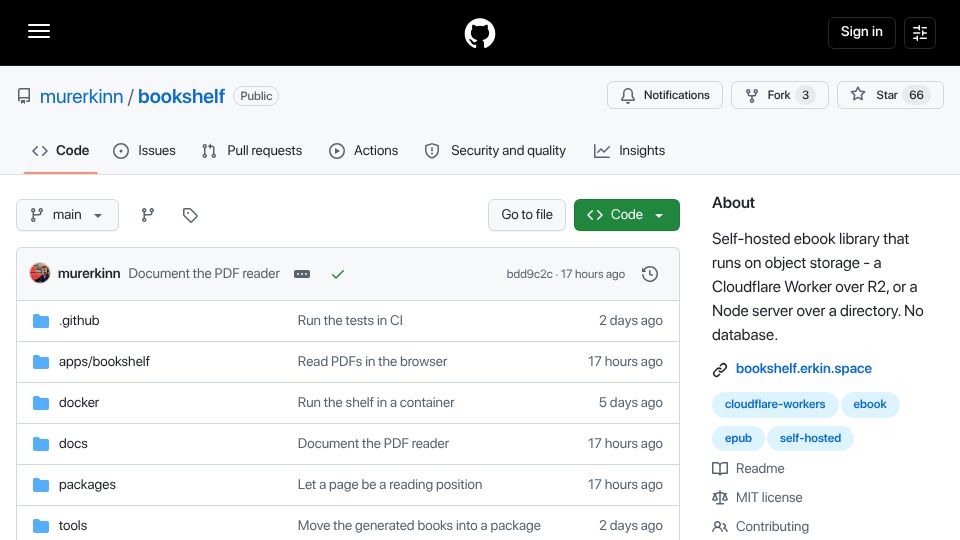Image resolution: width=960 pixels, height=540 pixels.
Task: View the commit checks status checkmark
Action: (337, 274)
